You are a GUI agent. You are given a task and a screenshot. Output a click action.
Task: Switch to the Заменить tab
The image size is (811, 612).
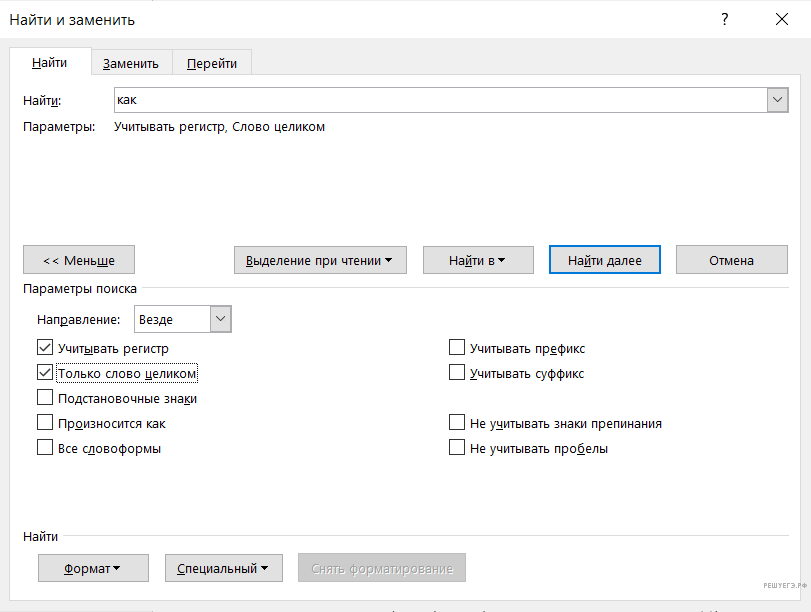click(x=131, y=63)
